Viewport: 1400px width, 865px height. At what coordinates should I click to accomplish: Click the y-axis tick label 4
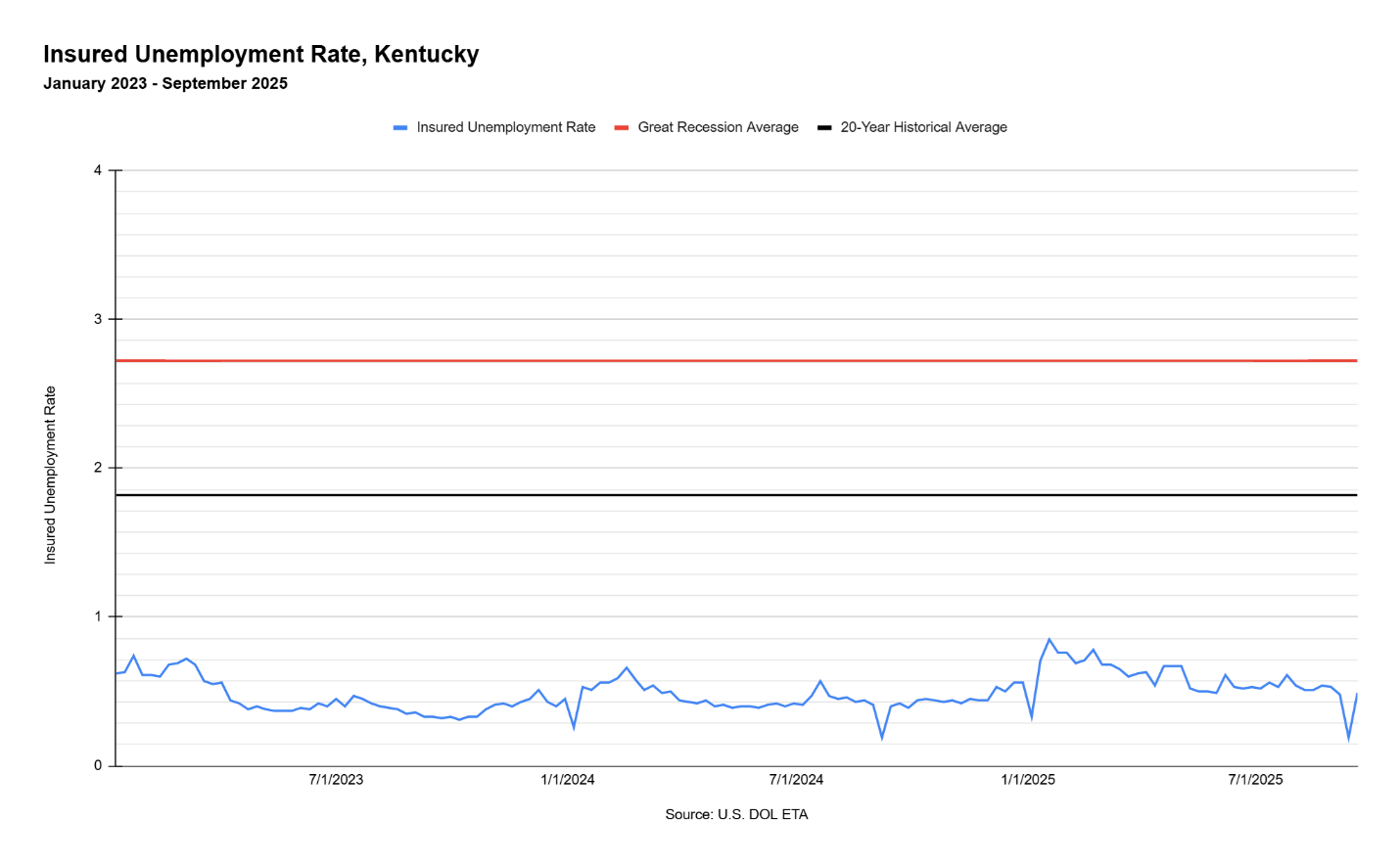[98, 170]
